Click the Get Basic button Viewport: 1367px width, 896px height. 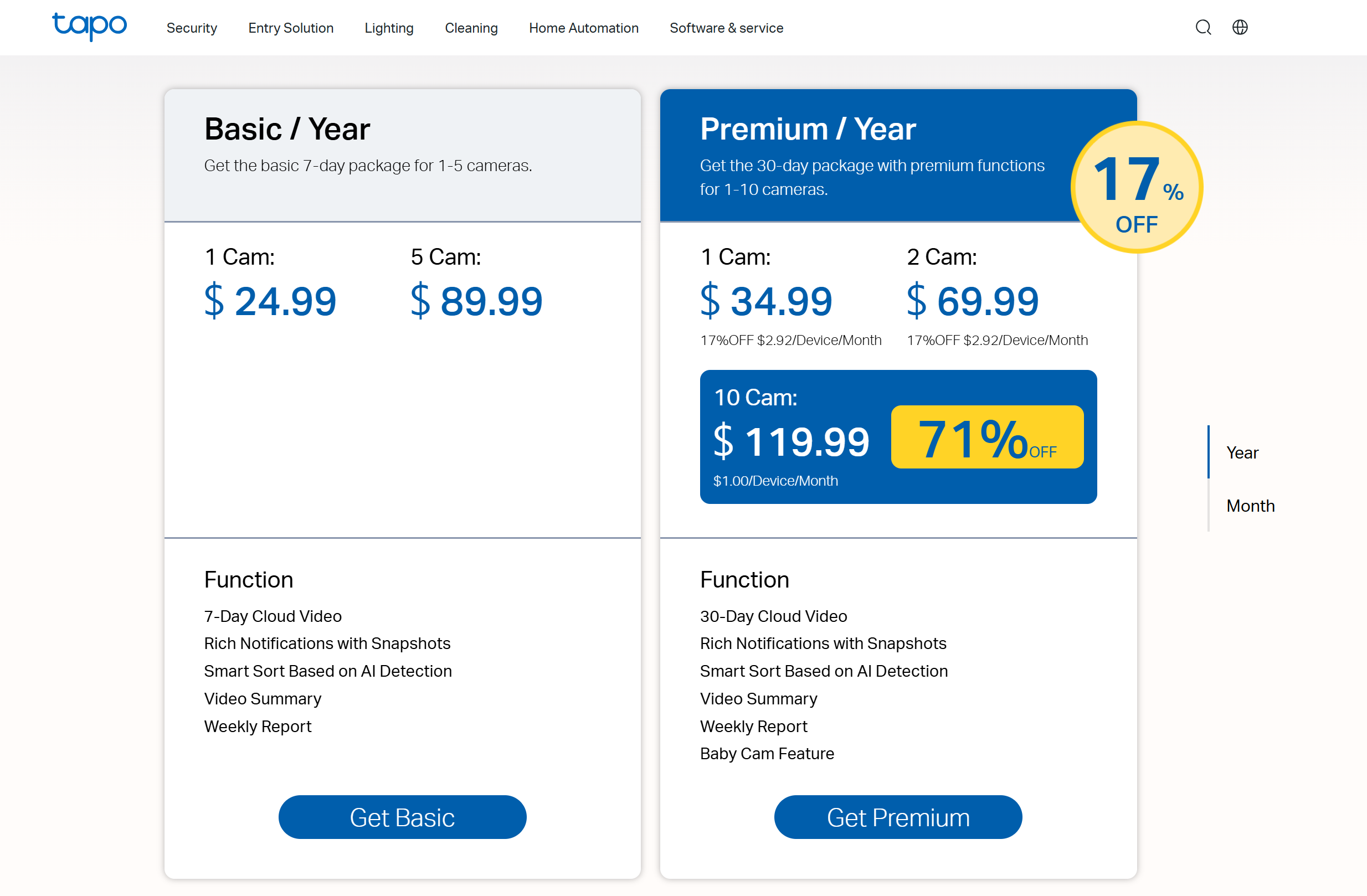[402, 817]
